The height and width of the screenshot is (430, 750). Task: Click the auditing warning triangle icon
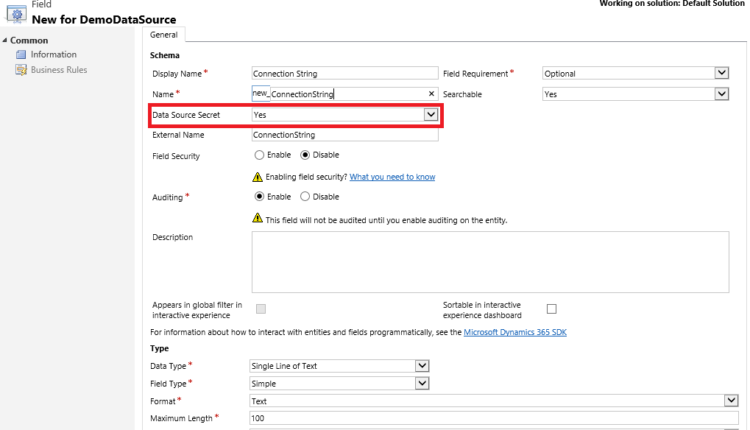pyautogui.click(x=258, y=217)
